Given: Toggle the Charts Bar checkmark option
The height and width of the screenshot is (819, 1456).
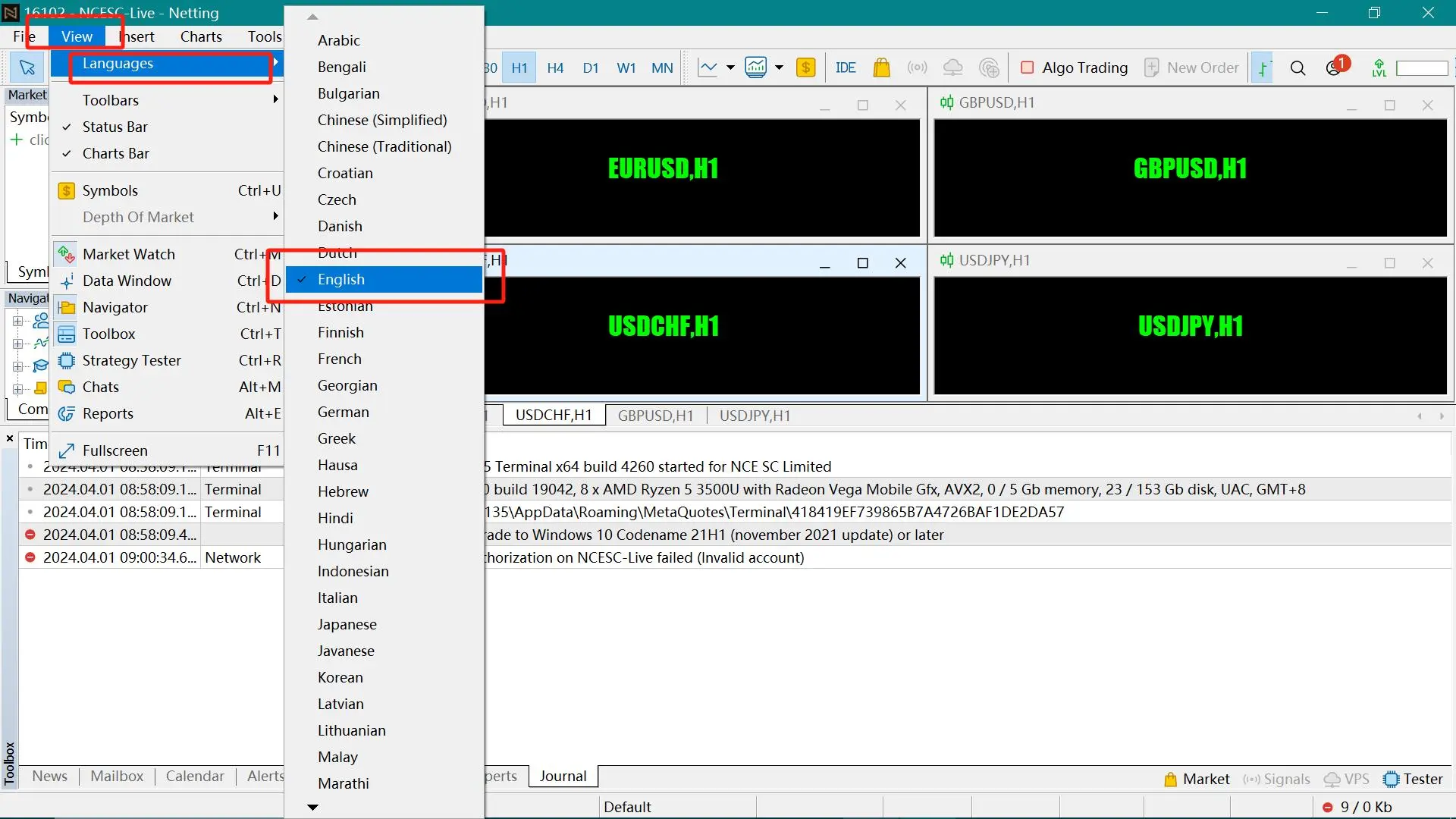Looking at the screenshot, I should [x=167, y=153].
